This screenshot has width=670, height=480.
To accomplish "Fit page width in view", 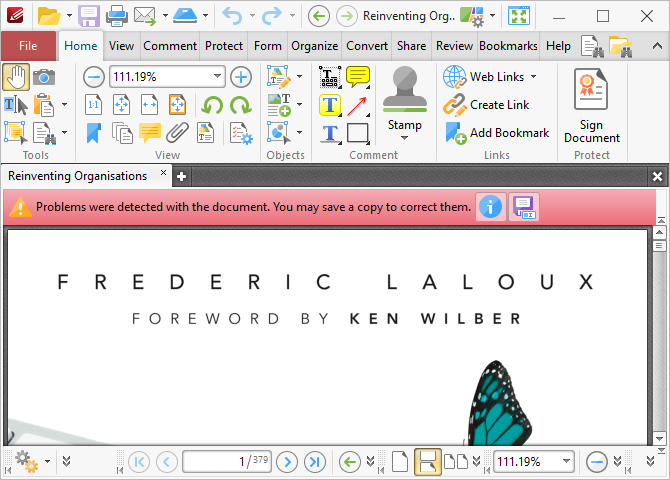I will (149, 105).
